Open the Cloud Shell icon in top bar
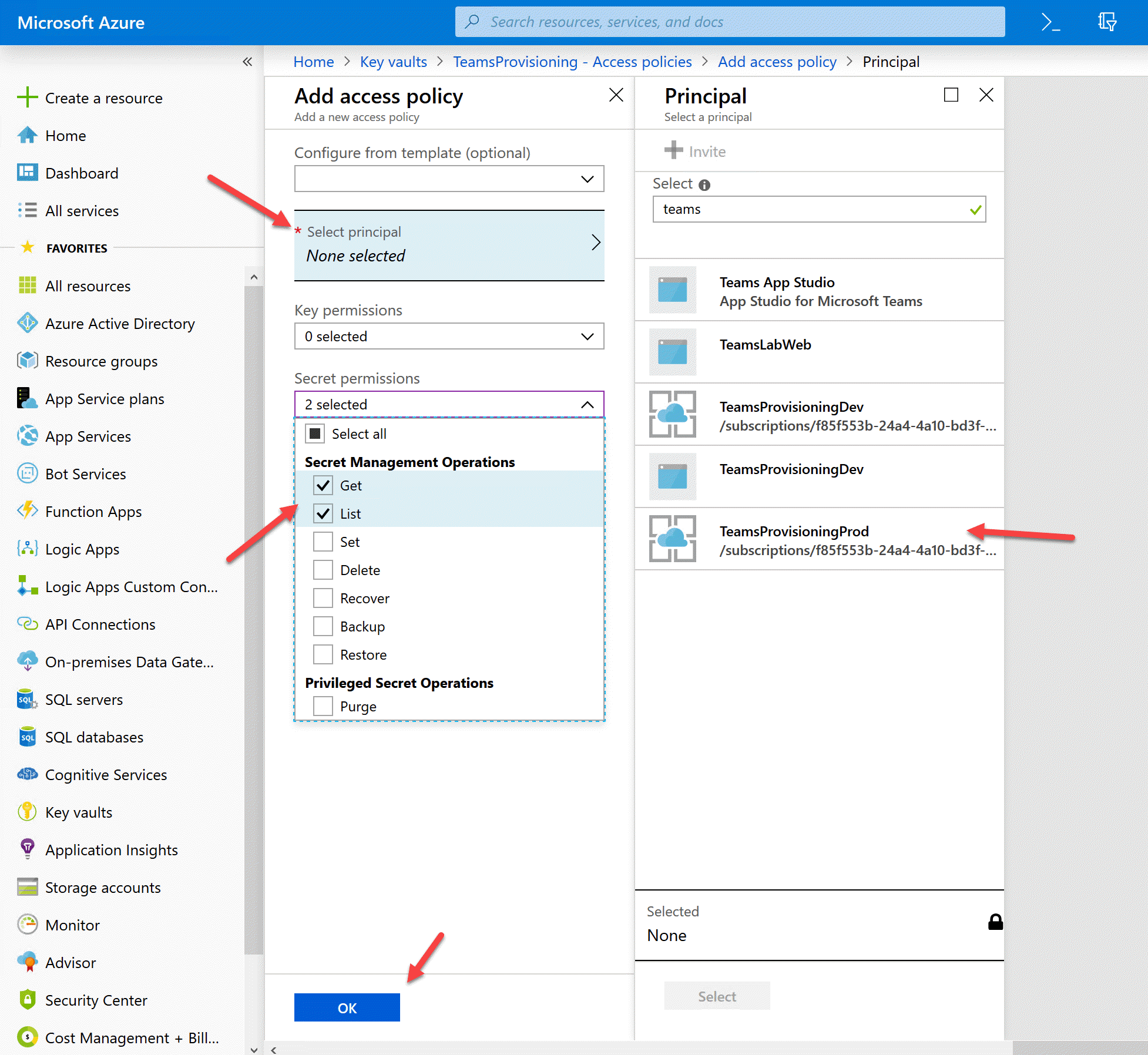The height and width of the screenshot is (1055, 1148). coord(1050,22)
